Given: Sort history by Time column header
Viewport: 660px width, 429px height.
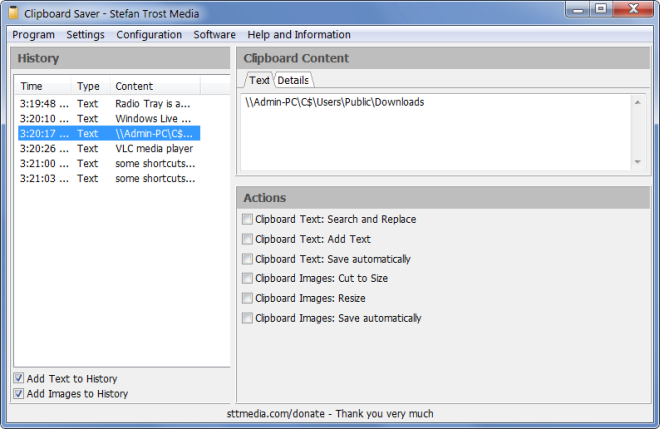Looking at the screenshot, I should point(43,86).
